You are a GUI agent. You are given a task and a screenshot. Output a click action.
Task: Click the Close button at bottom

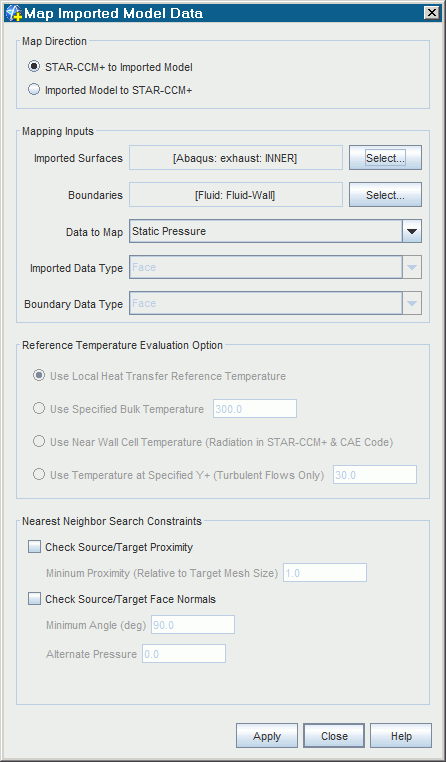(334, 736)
